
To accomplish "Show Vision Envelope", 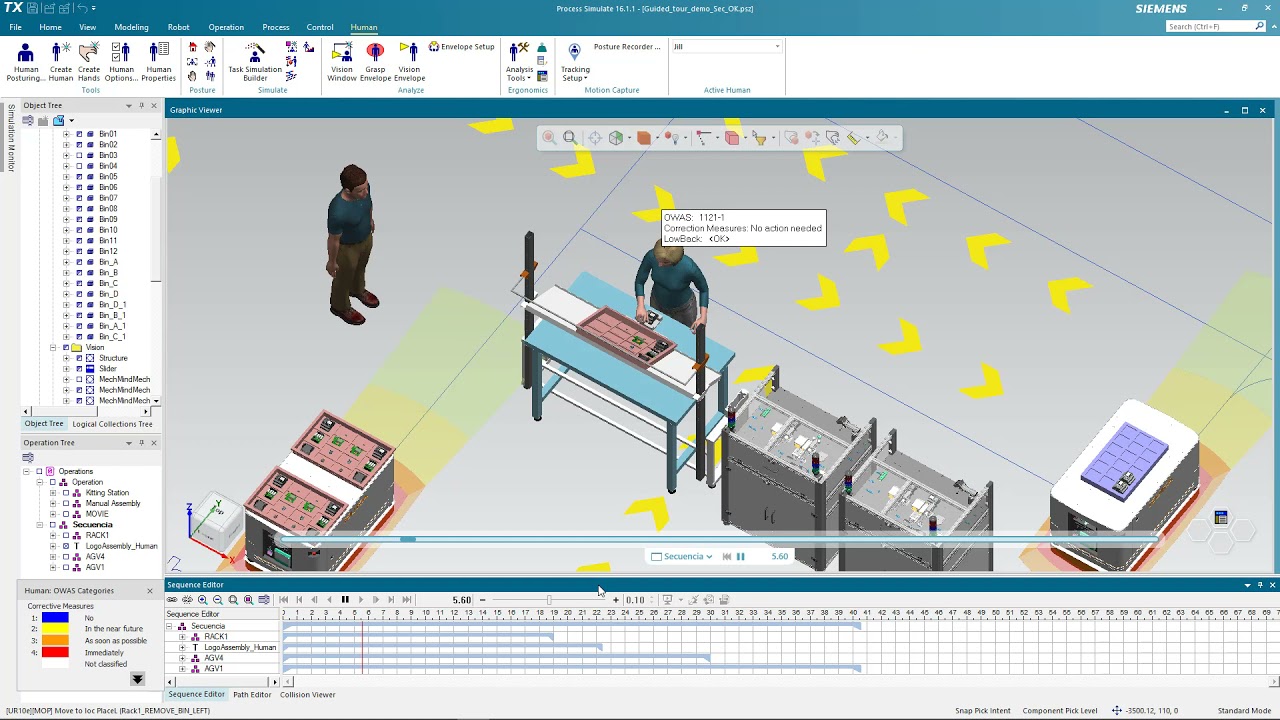I will coord(409,62).
